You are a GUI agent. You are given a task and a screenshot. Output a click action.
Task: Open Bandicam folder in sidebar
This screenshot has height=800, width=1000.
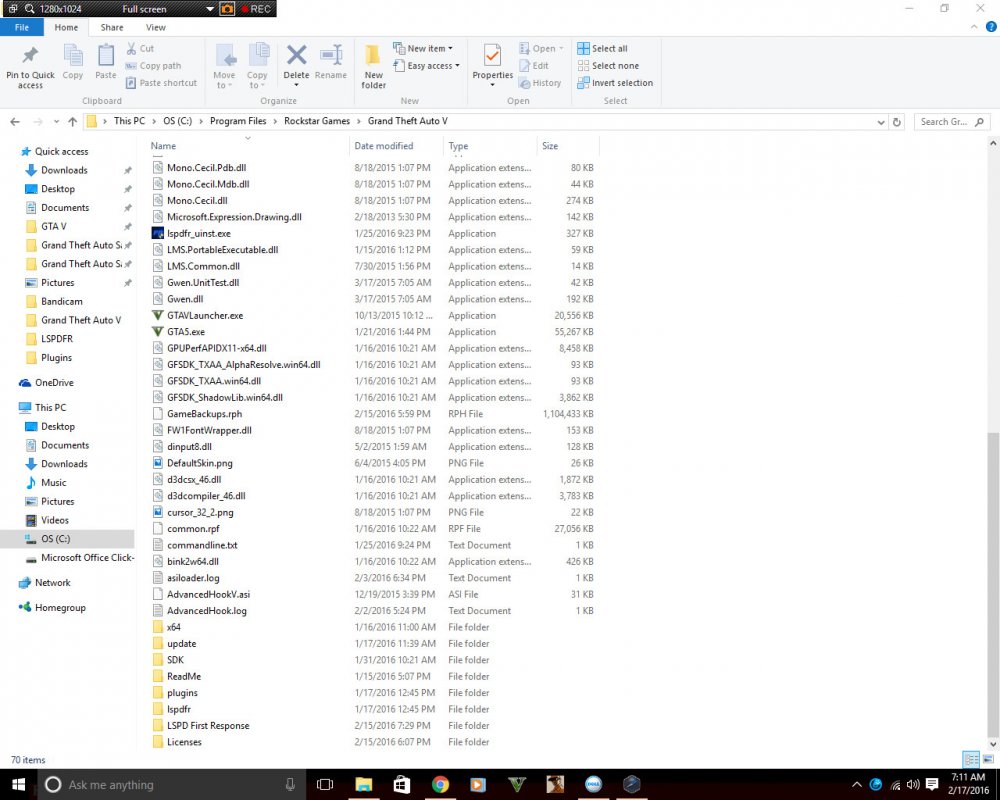click(x=61, y=301)
